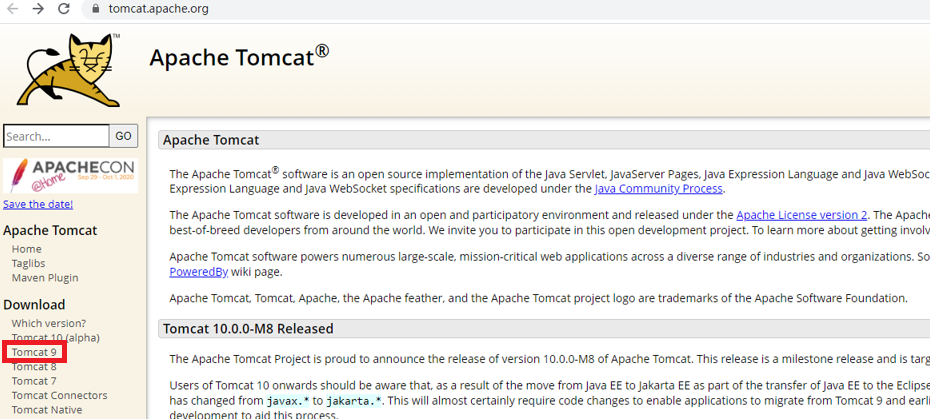Viewport: 930px width, 419px height.
Task: Open the Maven Plugin link
Action: pos(45,278)
